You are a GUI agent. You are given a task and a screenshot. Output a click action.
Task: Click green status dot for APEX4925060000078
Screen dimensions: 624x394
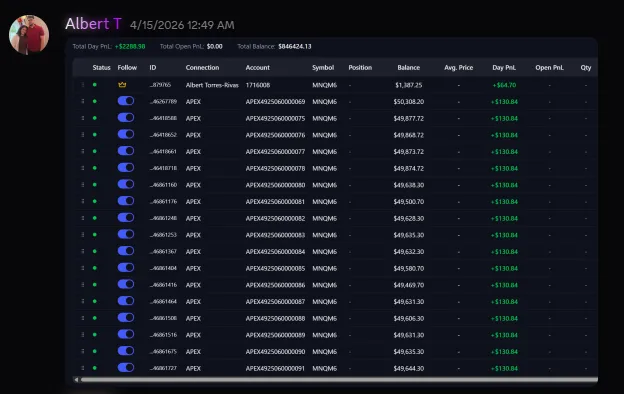(95, 168)
